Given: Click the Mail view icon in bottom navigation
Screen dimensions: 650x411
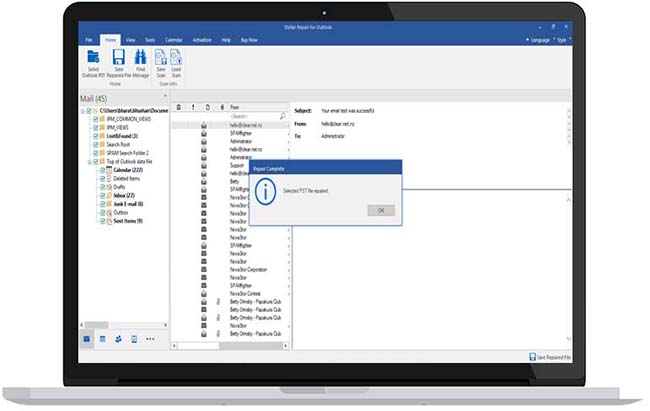Looking at the screenshot, I should (87, 339).
